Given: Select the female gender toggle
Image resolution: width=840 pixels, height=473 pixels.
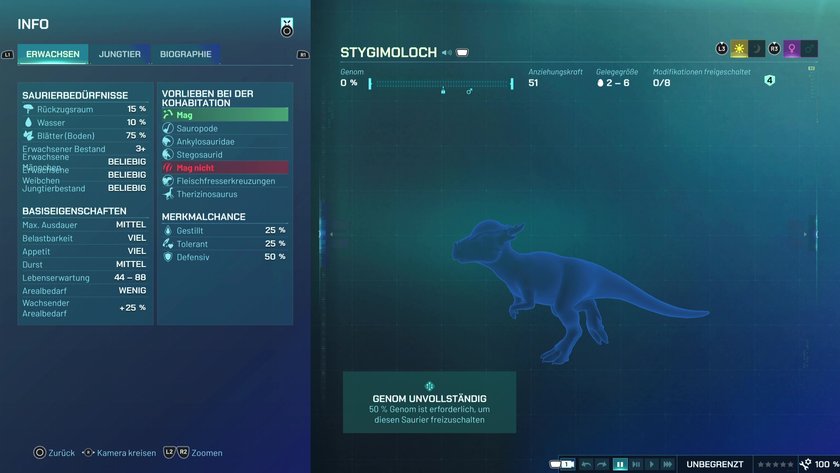Looking at the screenshot, I should pos(792,49).
